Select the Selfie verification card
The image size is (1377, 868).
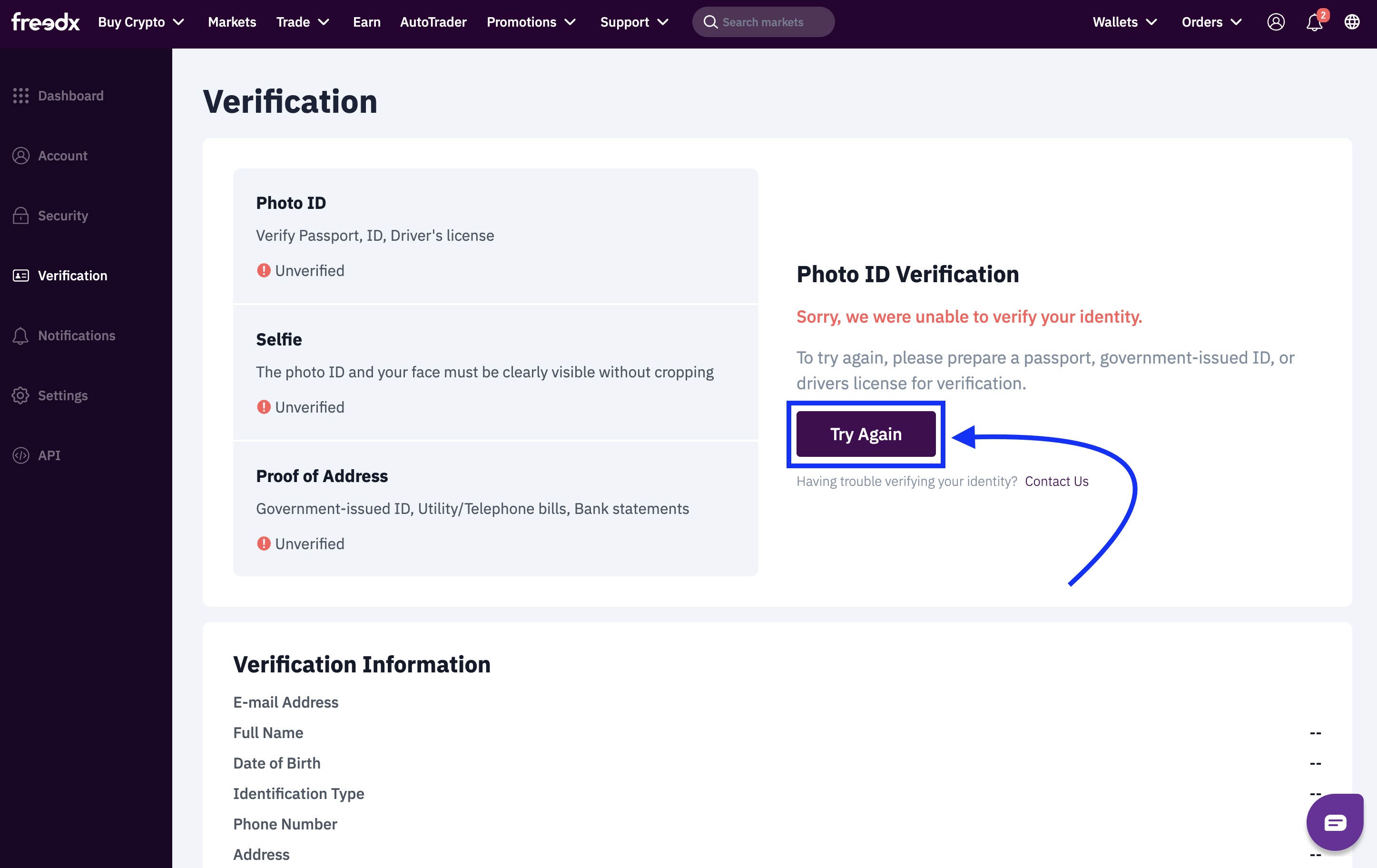(x=495, y=372)
